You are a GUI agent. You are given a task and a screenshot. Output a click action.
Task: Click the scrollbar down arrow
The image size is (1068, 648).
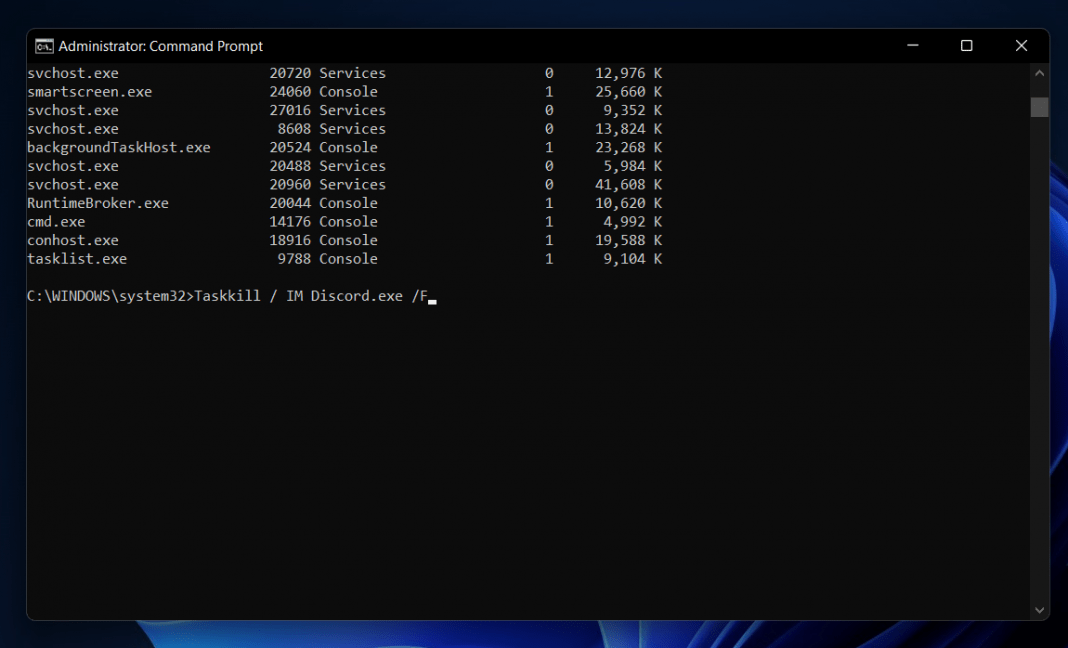click(x=1039, y=609)
